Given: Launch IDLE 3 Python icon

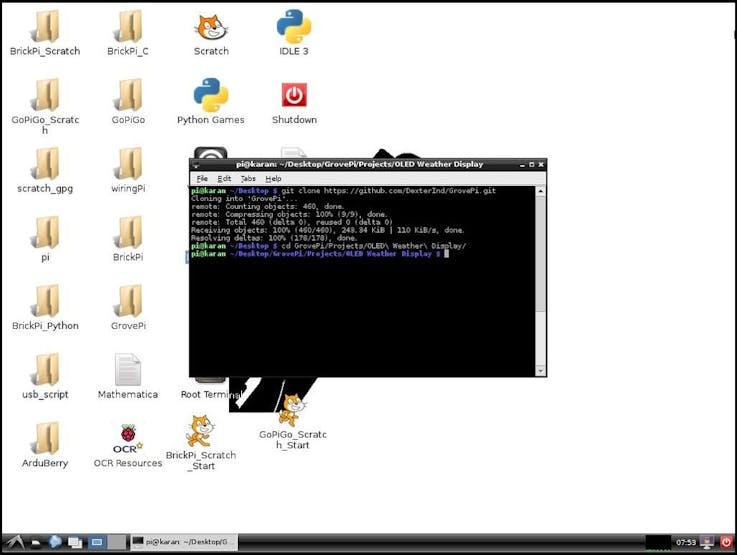Looking at the screenshot, I should [294, 26].
